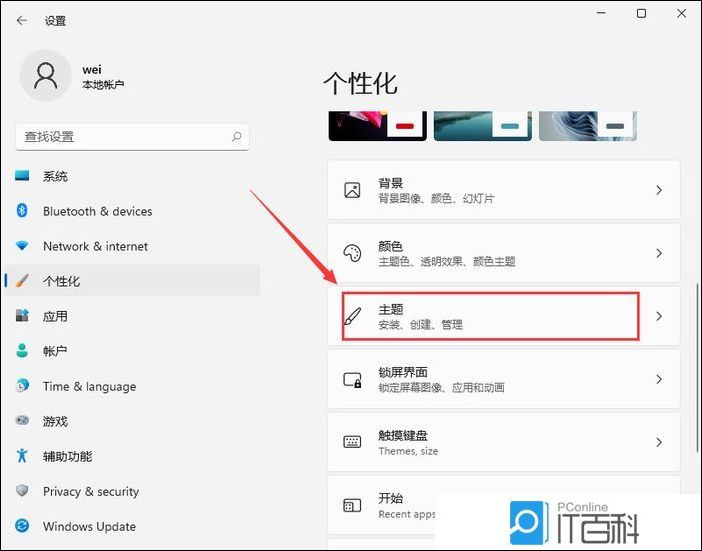Open Privacy & security settings
Screen dimensions: 702x551
[x=133, y=491]
